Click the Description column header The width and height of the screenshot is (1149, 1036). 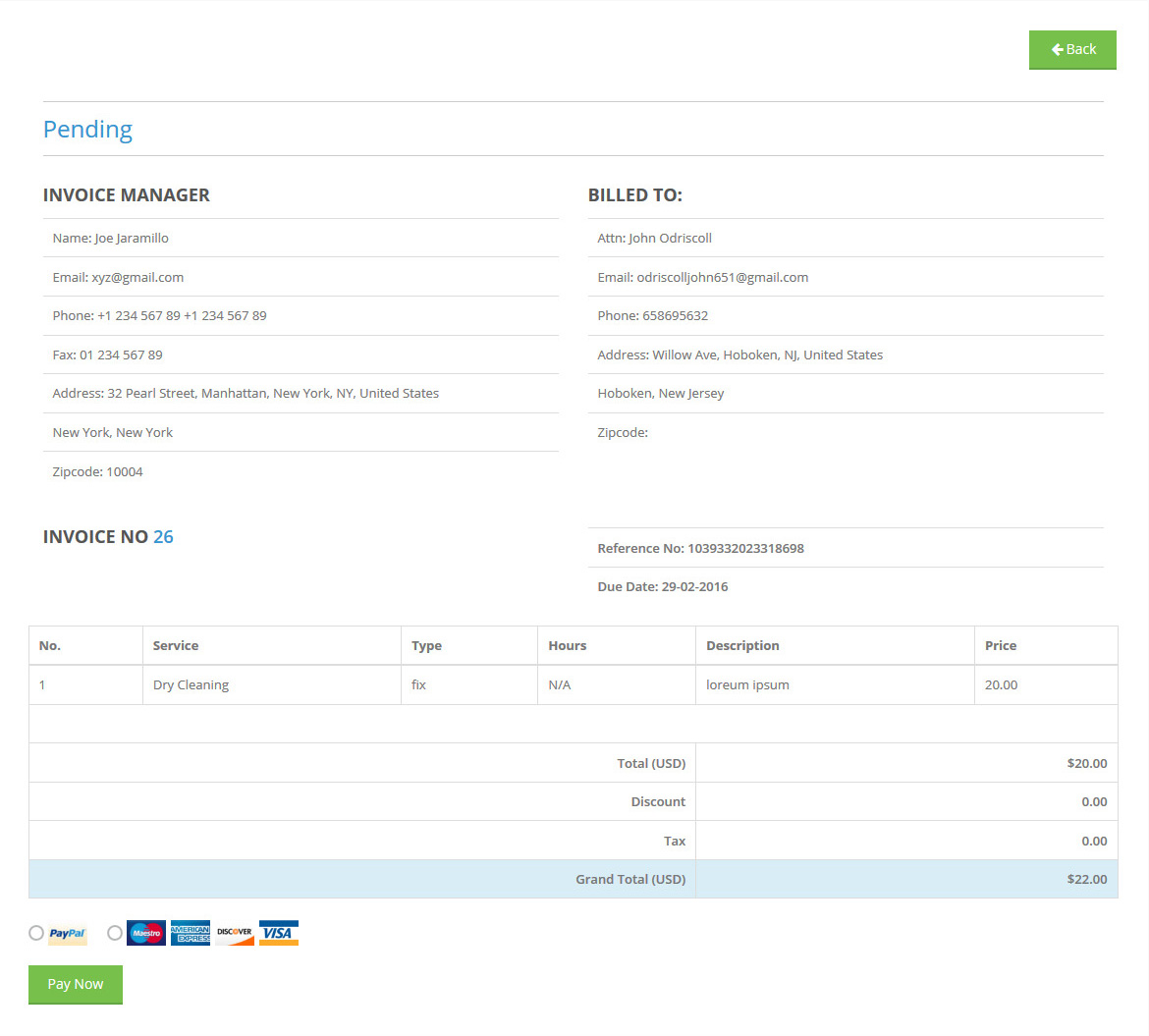742,646
